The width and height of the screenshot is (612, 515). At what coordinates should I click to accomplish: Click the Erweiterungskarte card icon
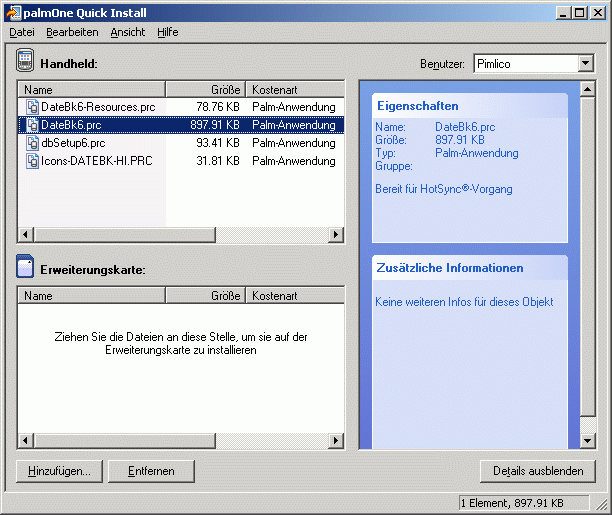point(25,266)
